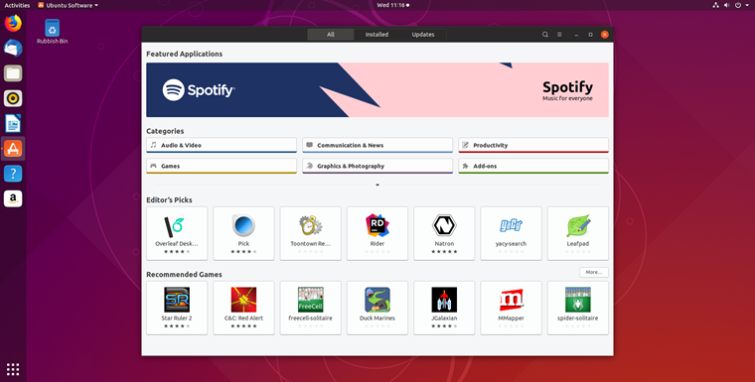Select the JGalaxian game tile
The height and width of the screenshot is (382, 755).
[444, 308]
